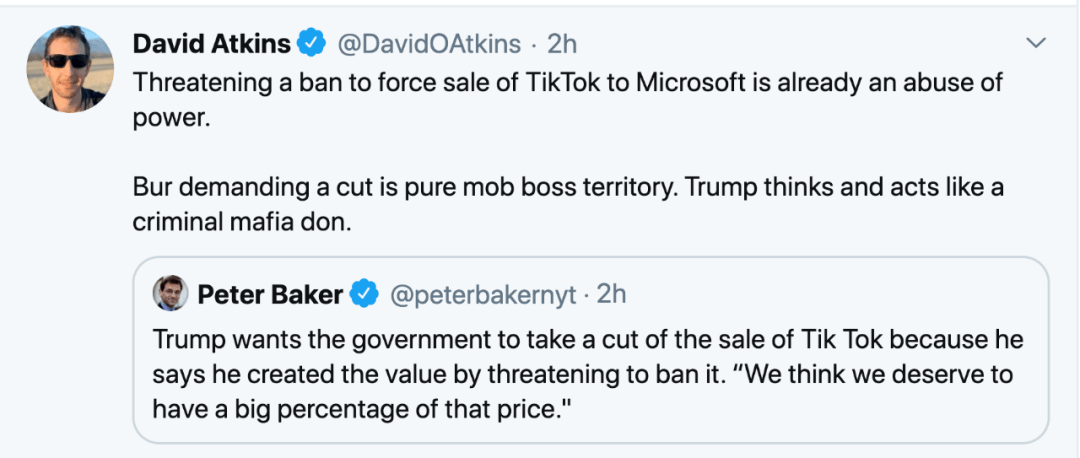The image size is (1080, 458).
Task: Open the @peterbakernyt handle link
Action: [x=483, y=294]
